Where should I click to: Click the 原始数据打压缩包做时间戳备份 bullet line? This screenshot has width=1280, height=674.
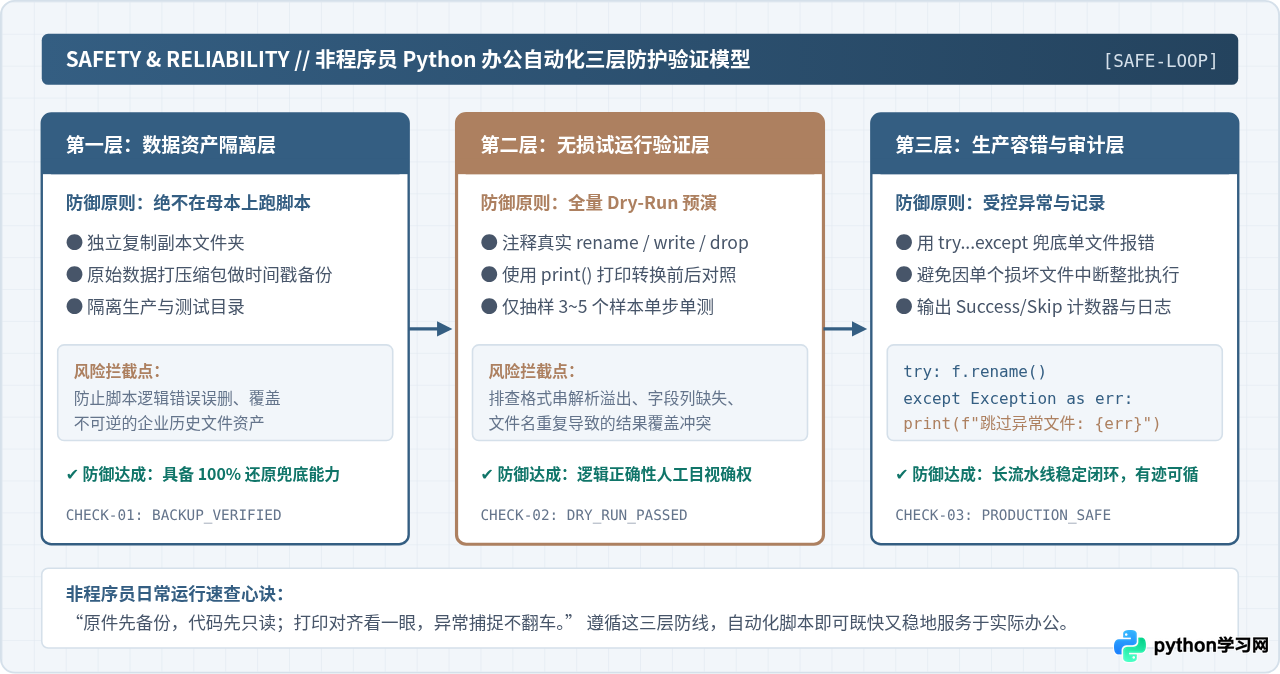[x=199, y=275]
